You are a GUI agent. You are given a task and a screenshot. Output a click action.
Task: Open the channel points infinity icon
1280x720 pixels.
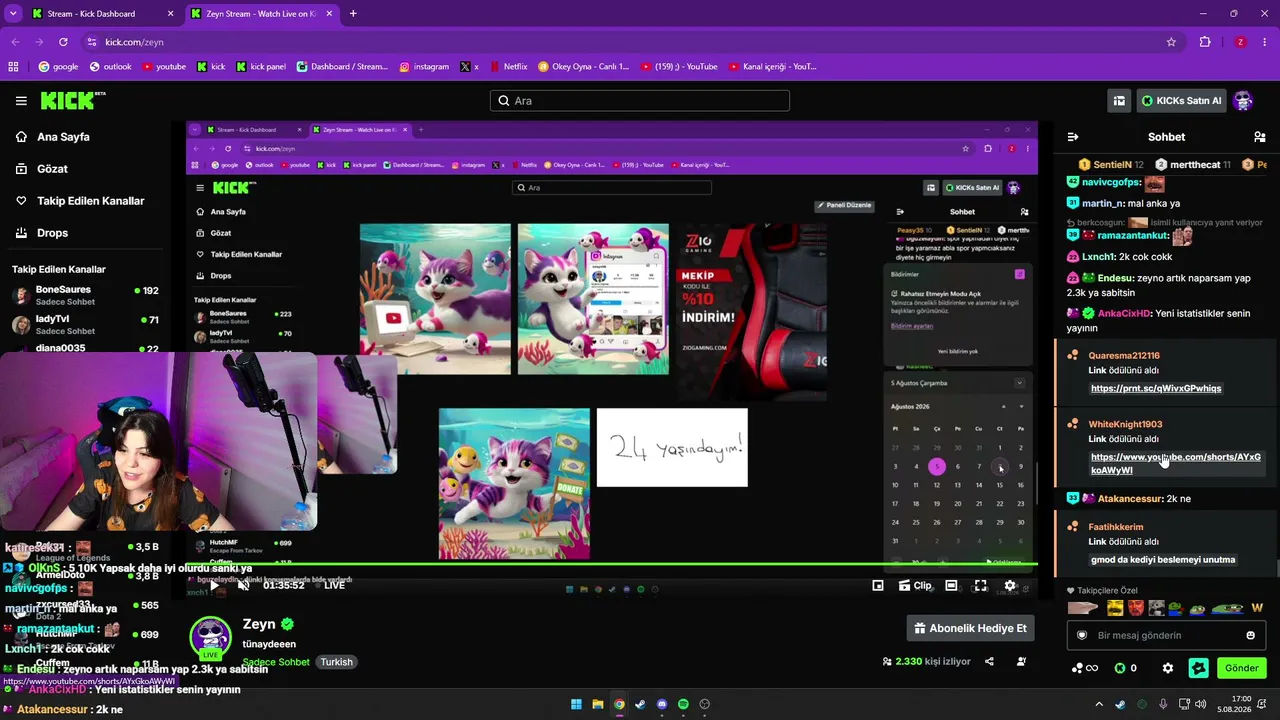click(x=1085, y=668)
